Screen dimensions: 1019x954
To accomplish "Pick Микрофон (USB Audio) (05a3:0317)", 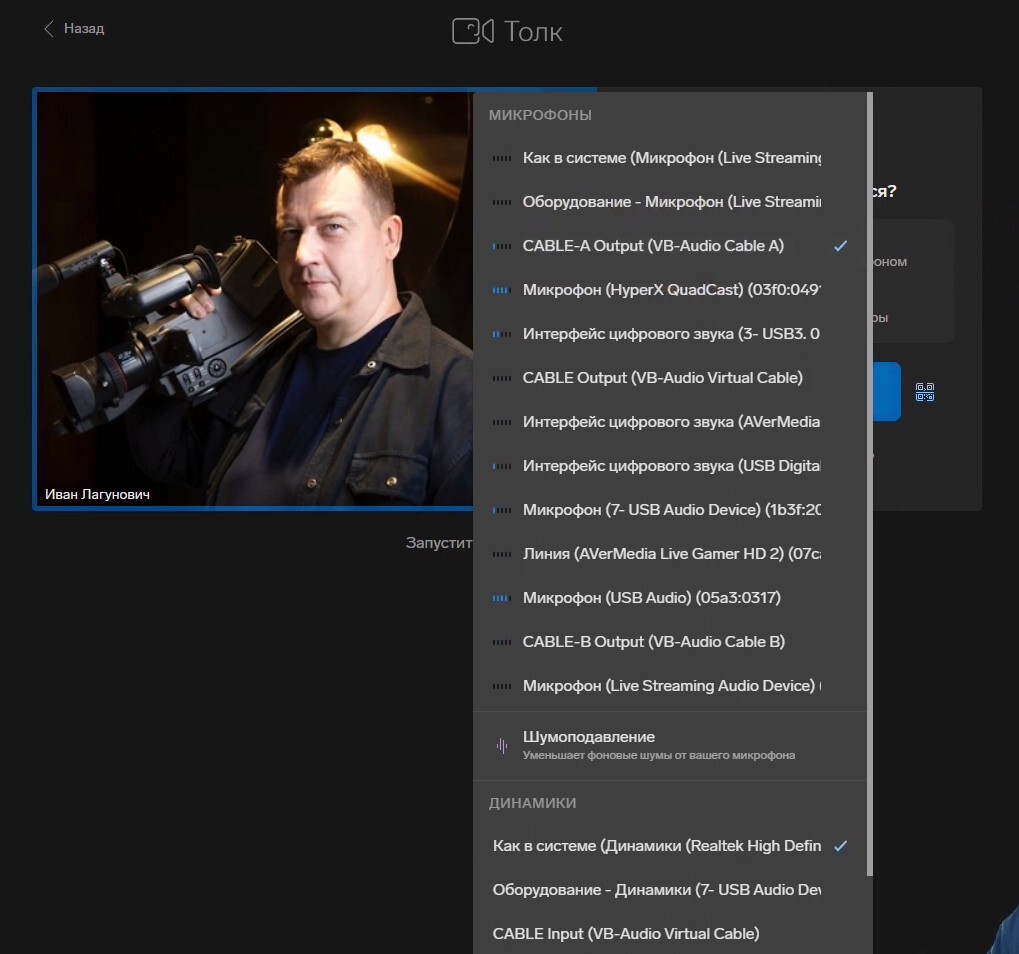I will point(670,598).
